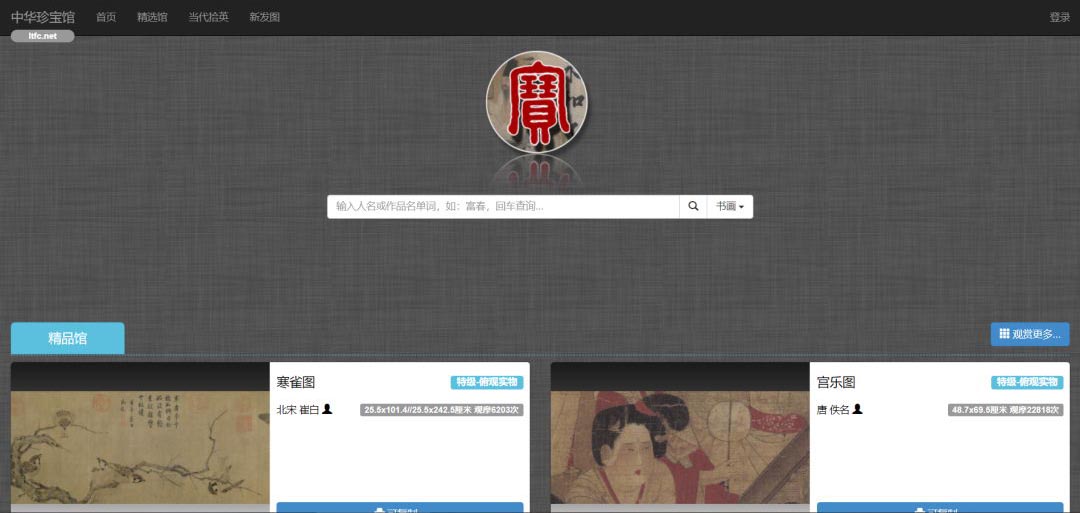Open the 首页 navigation item
This screenshot has height=513, width=1080.
tap(106, 17)
